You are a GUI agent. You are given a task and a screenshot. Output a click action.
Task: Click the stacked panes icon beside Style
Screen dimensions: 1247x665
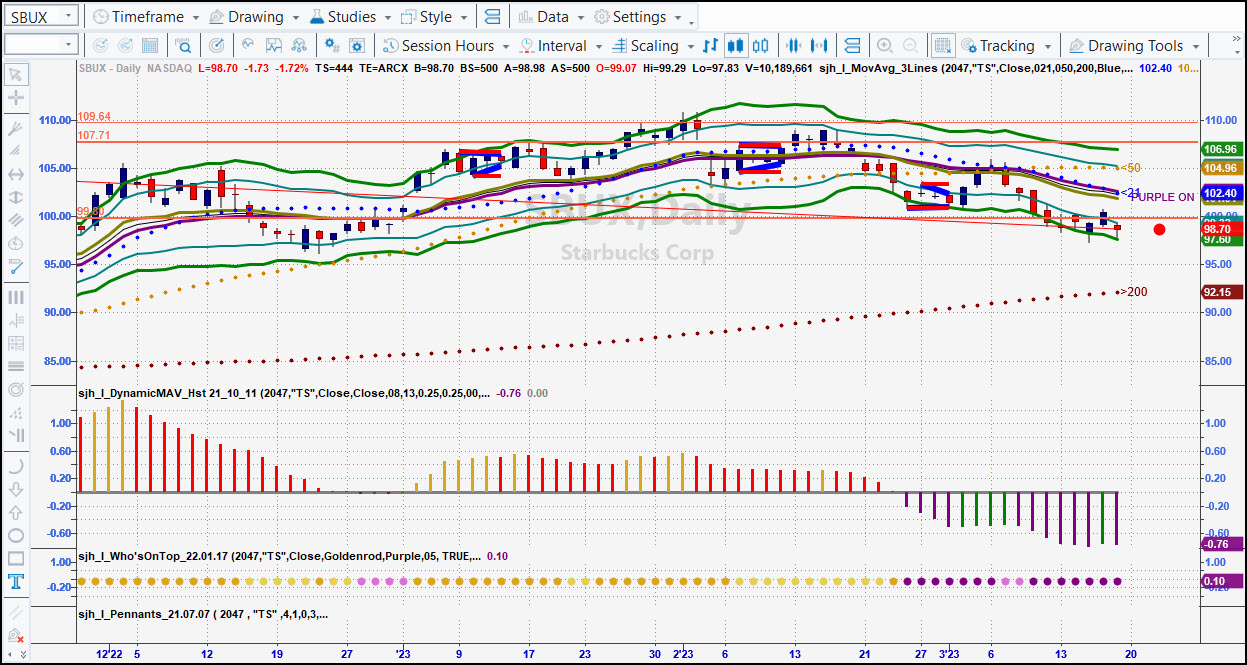(x=491, y=17)
